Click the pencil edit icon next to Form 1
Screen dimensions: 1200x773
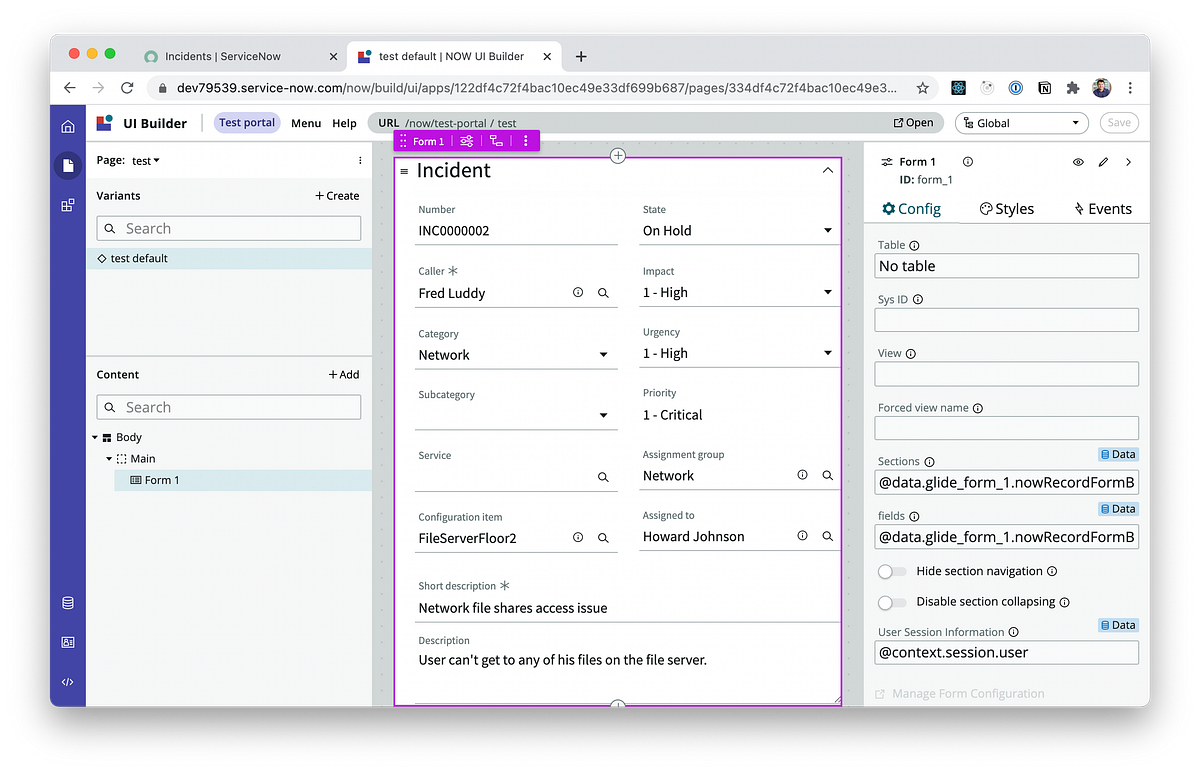click(1102, 161)
